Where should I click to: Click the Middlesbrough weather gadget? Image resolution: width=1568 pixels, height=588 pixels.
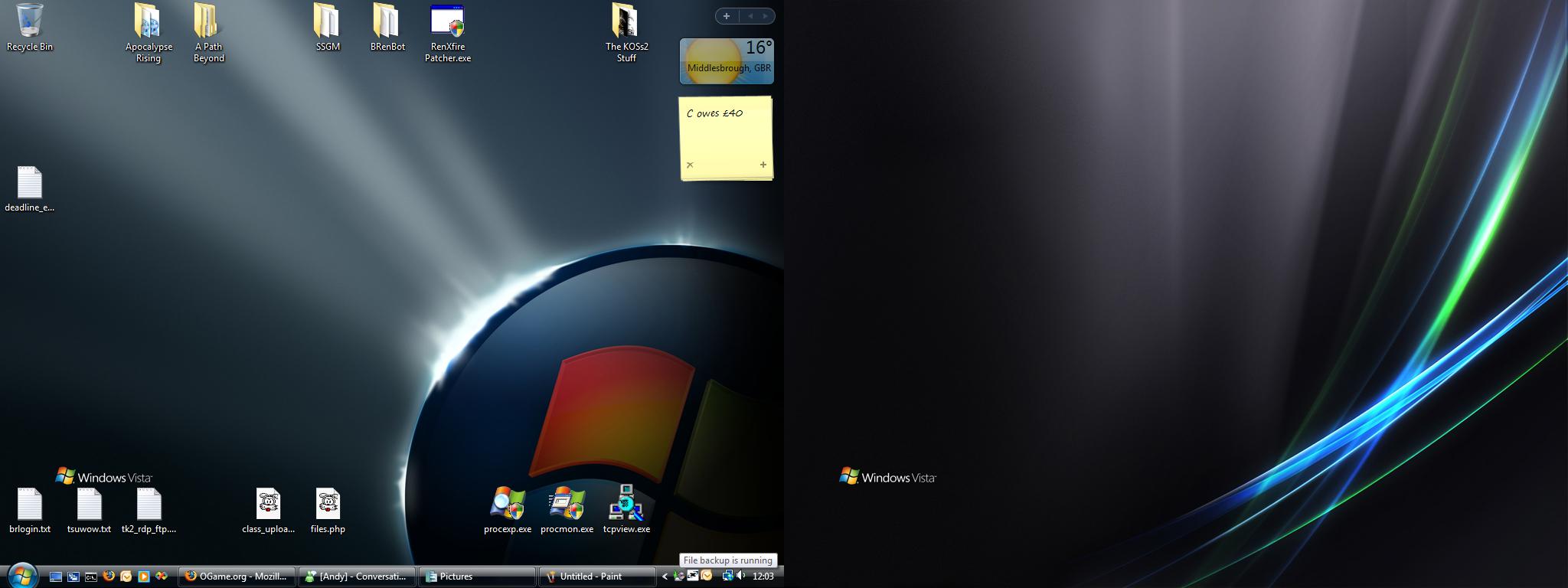coord(726,61)
